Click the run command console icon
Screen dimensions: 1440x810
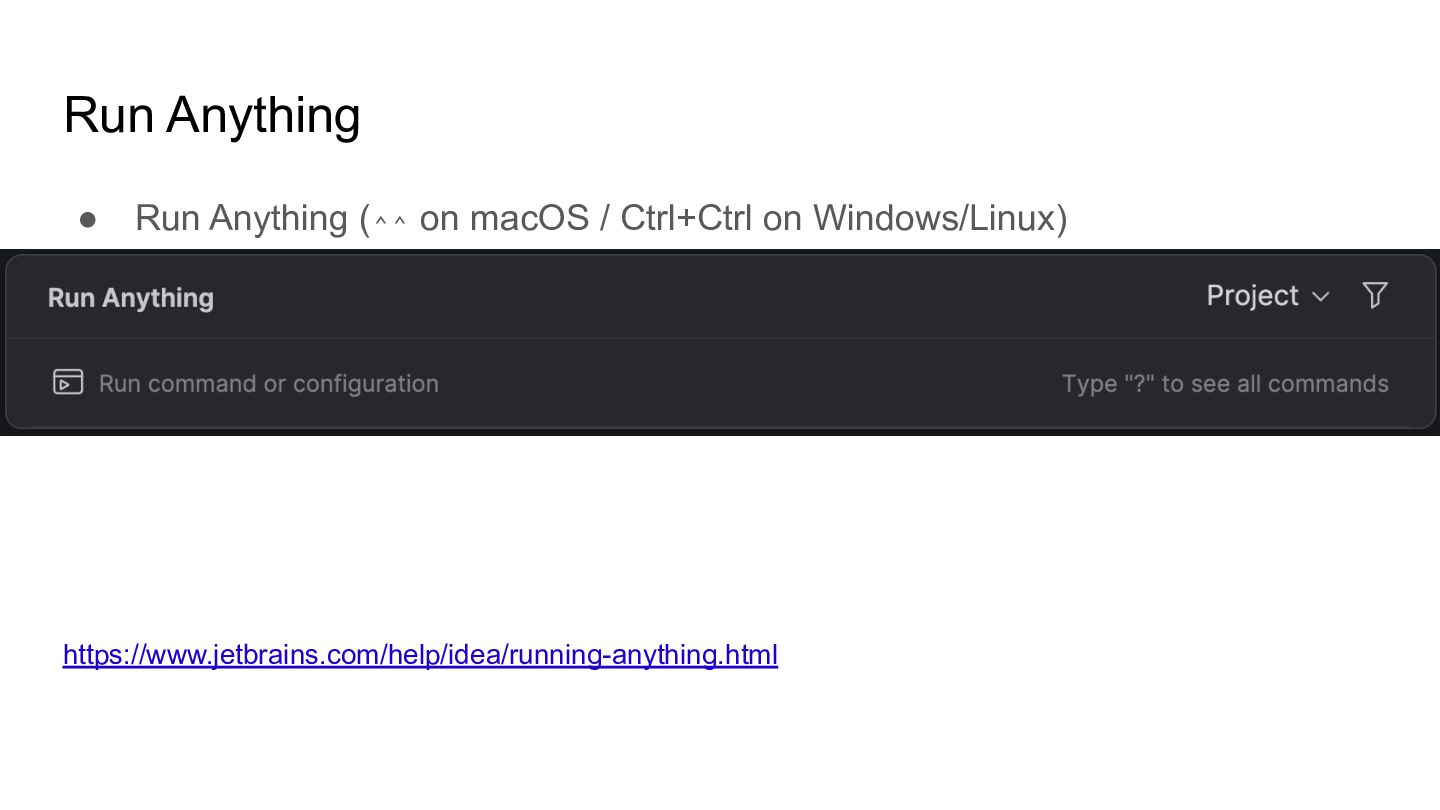click(x=68, y=382)
